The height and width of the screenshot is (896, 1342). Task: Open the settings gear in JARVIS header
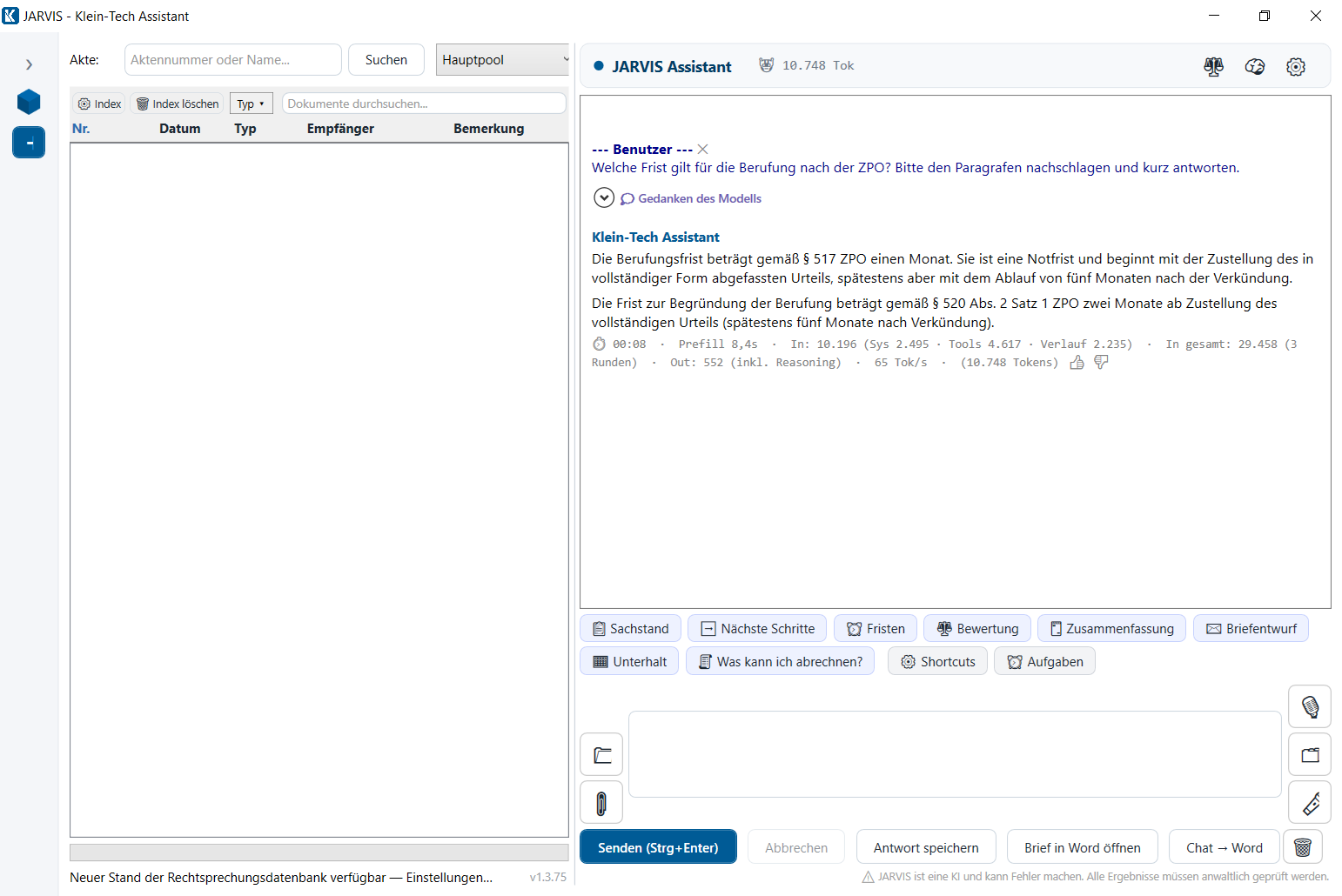click(1296, 67)
